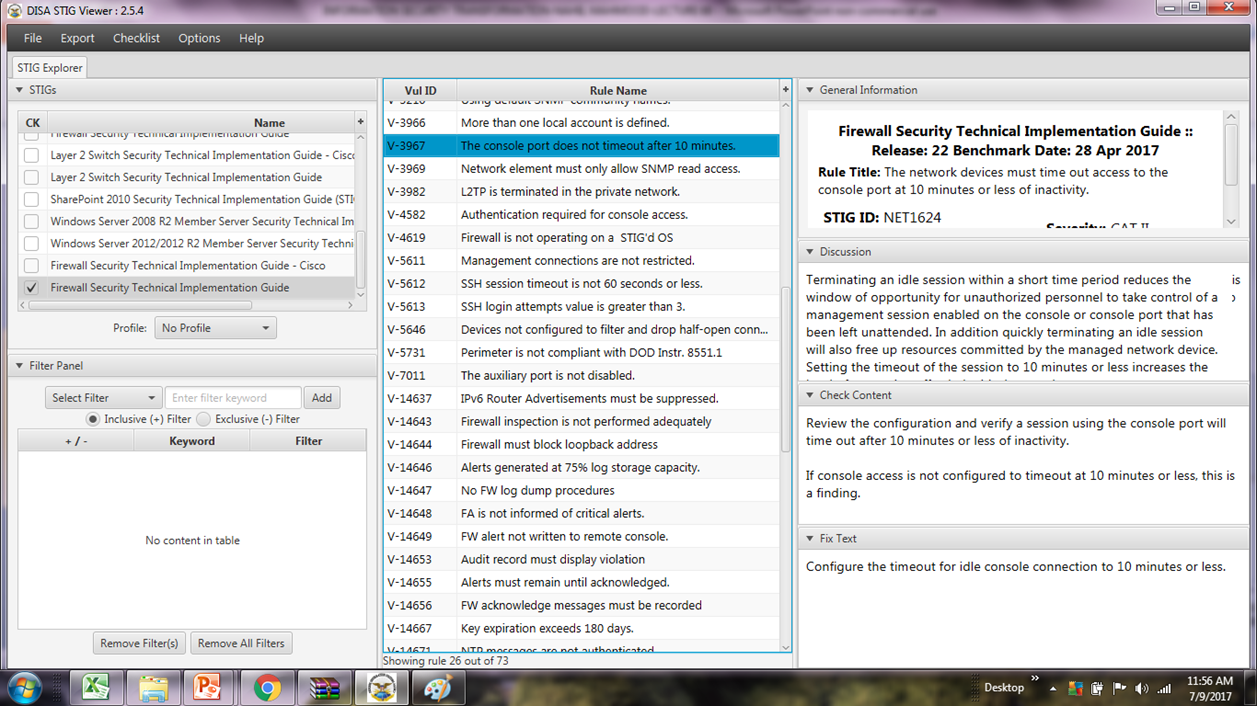Collapse the Check Content section
Screen dimensions: 1257x706
(x=810, y=395)
